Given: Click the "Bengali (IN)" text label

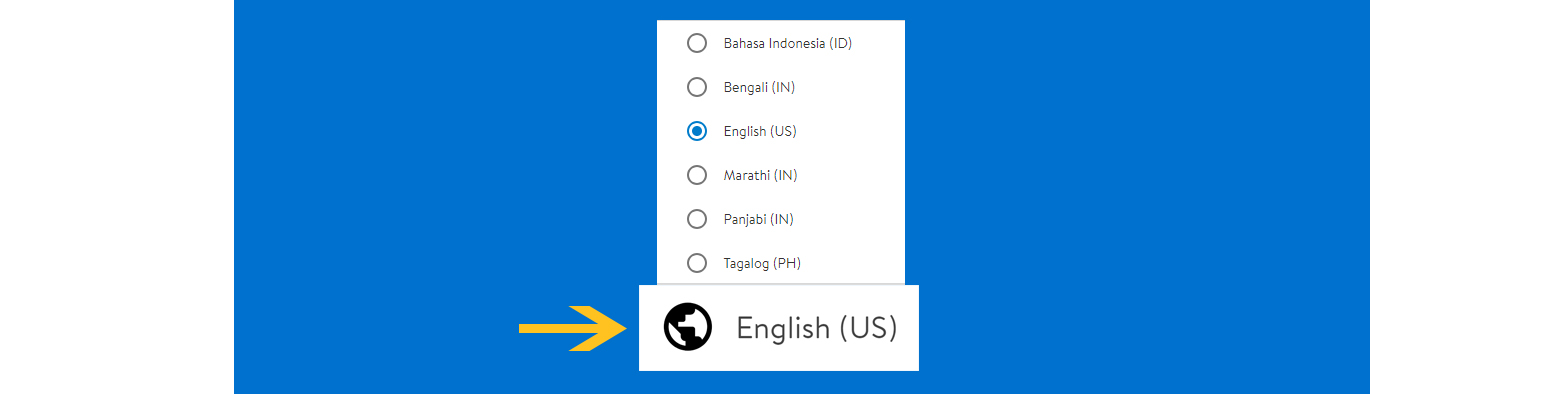Looking at the screenshot, I should point(759,87).
